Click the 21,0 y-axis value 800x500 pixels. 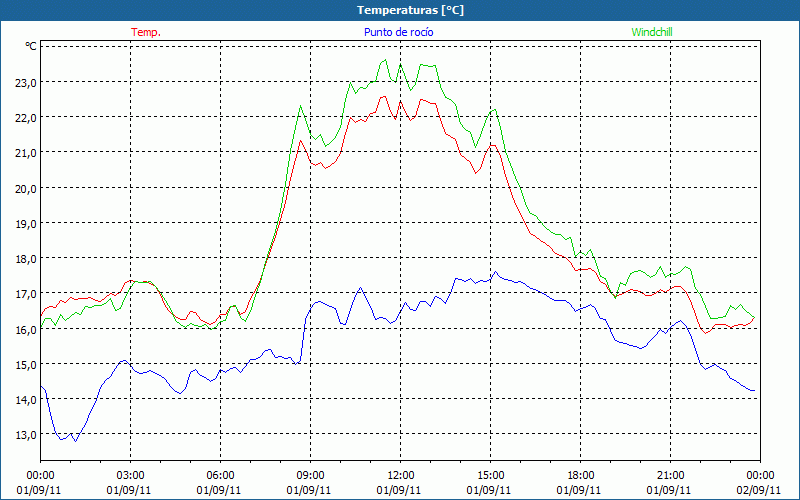point(26,153)
